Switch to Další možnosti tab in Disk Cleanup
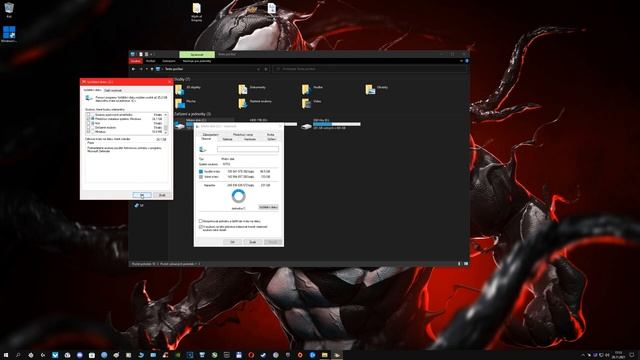This screenshot has width=640, height=360. (113, 90)
